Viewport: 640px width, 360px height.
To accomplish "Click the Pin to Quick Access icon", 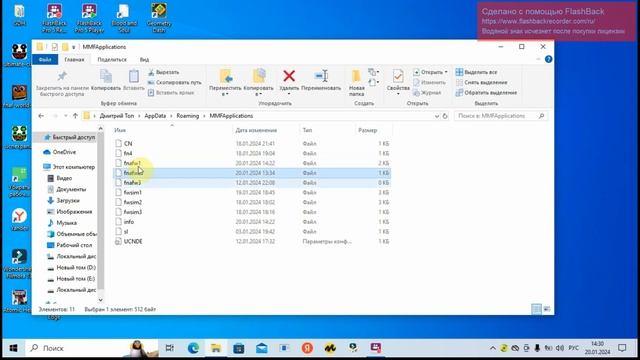I will (x=62, y=76).
